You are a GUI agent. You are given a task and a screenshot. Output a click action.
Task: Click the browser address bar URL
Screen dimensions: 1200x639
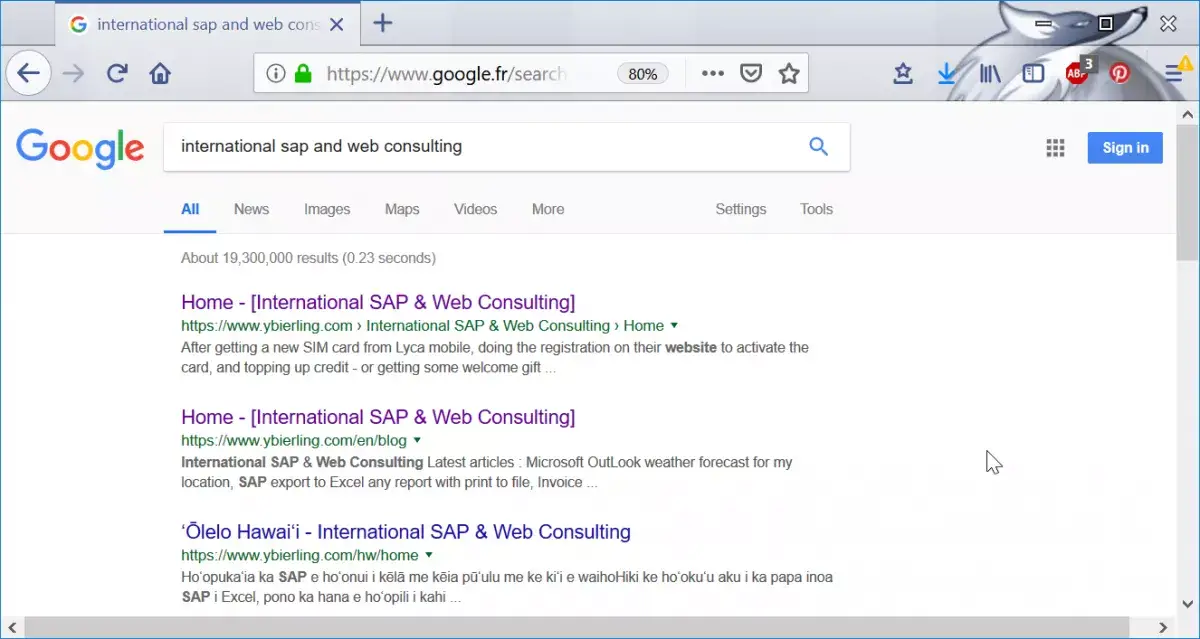(446, 74)
